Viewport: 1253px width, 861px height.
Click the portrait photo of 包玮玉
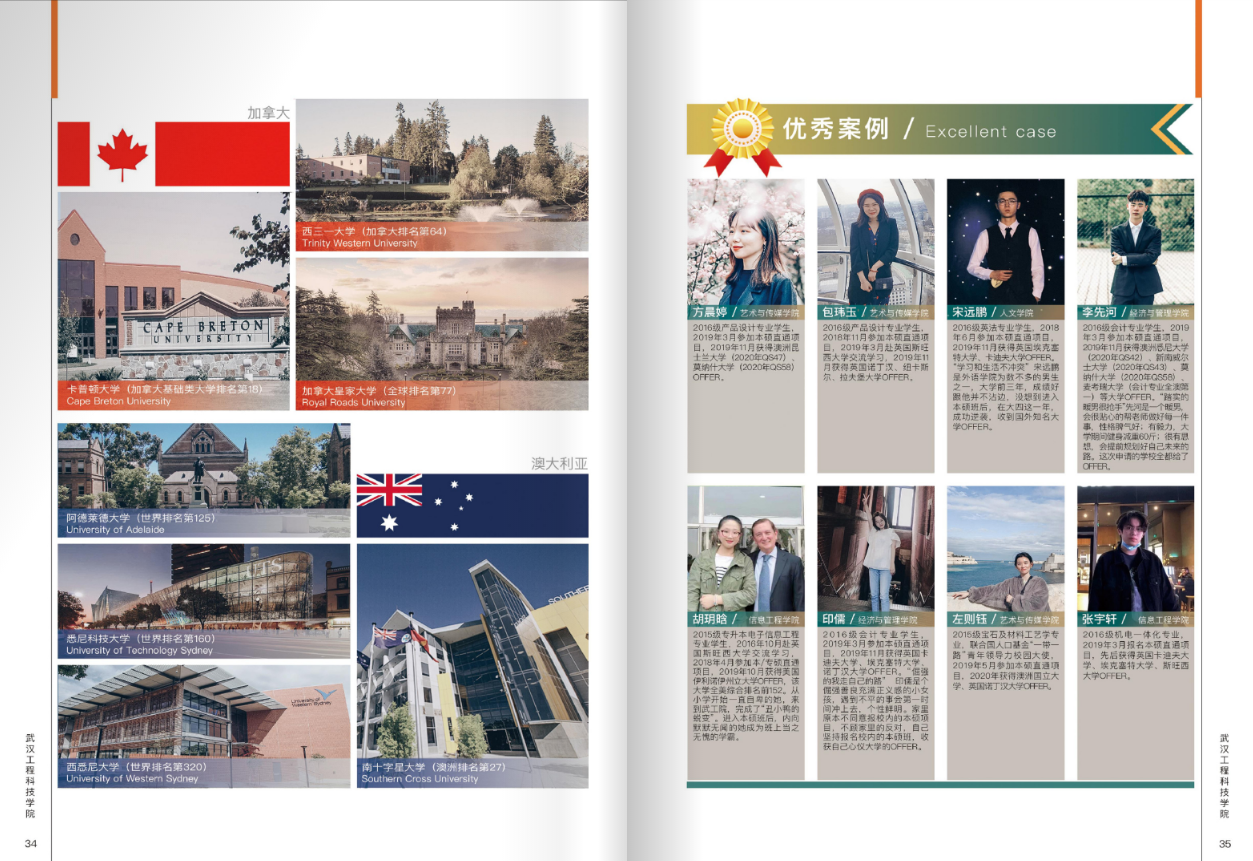(x=876, y=241)
